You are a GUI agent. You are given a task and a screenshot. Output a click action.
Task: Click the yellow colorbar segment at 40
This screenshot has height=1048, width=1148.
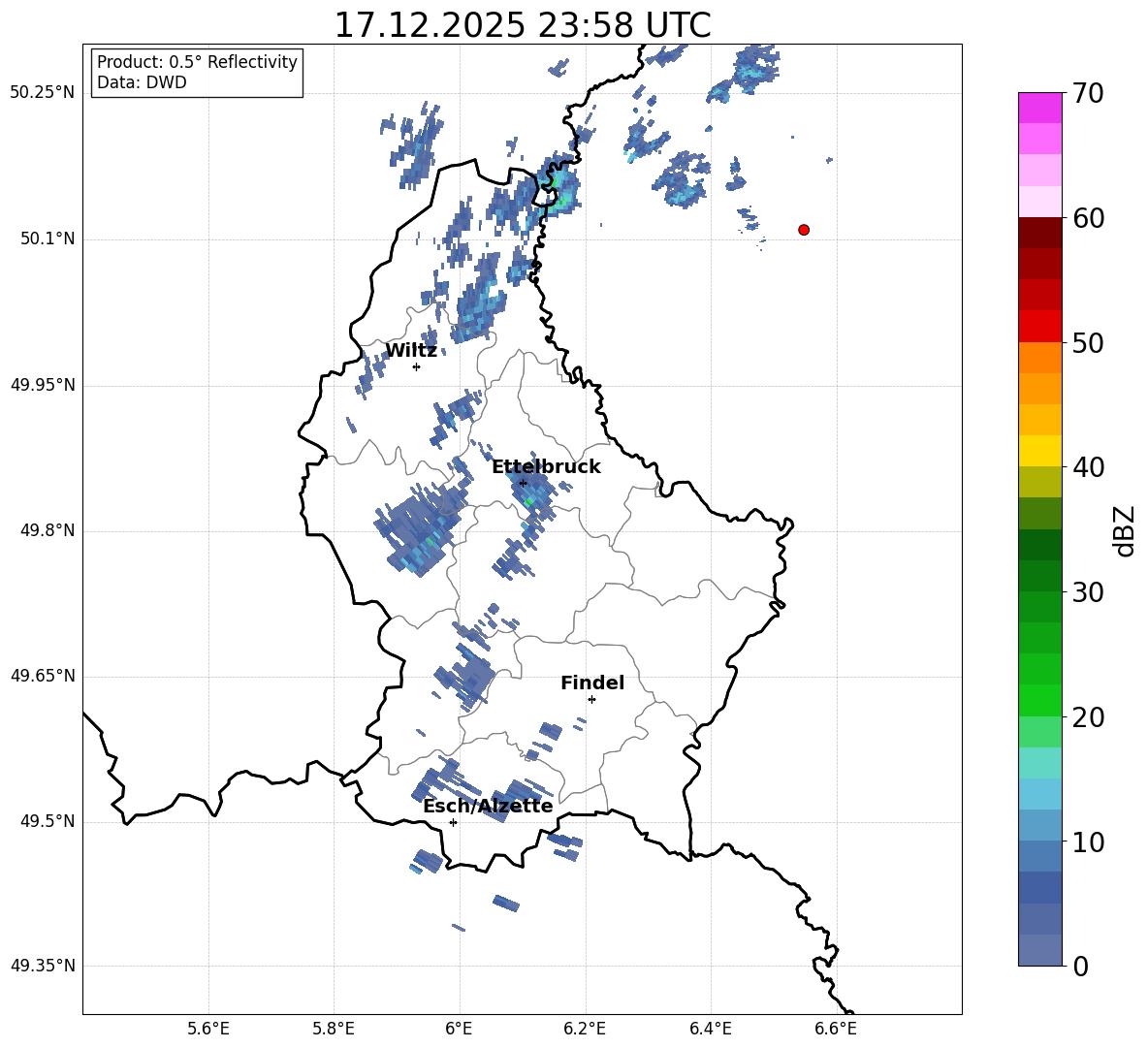1039,451
